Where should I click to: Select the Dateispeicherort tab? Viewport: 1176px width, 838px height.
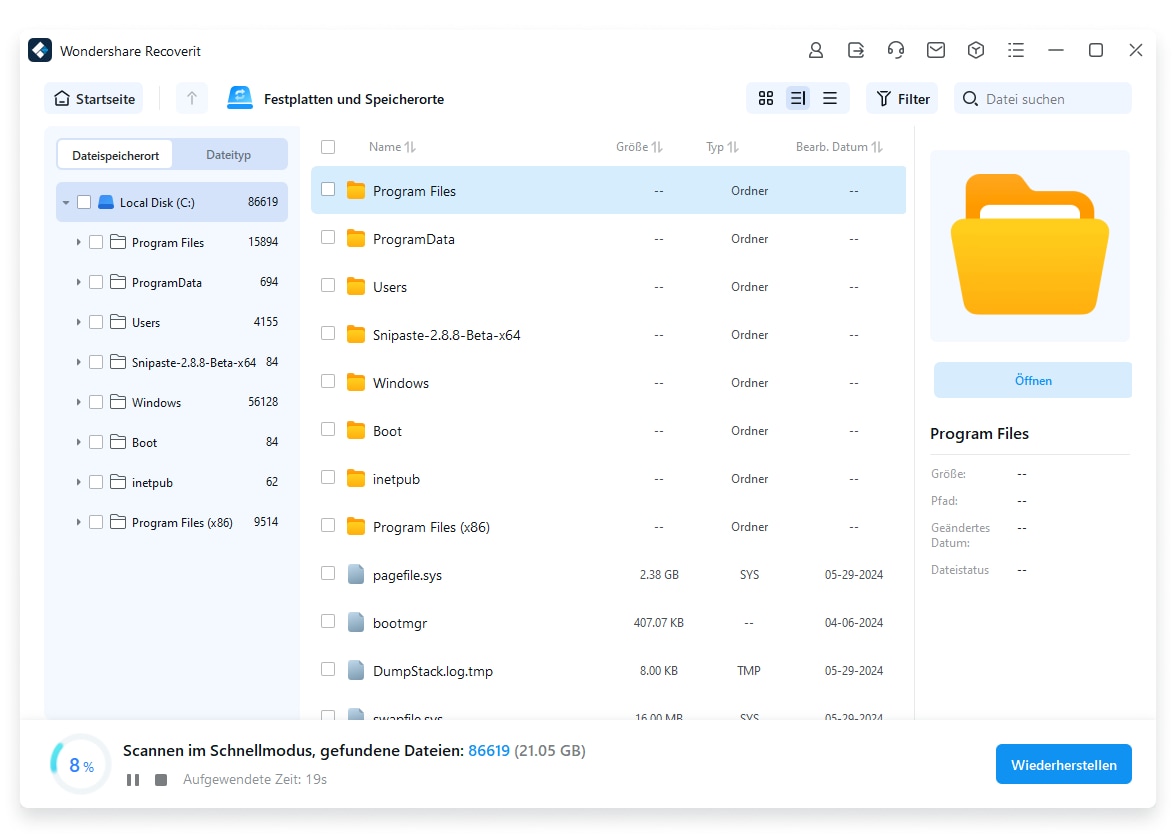tap(116, 155)
